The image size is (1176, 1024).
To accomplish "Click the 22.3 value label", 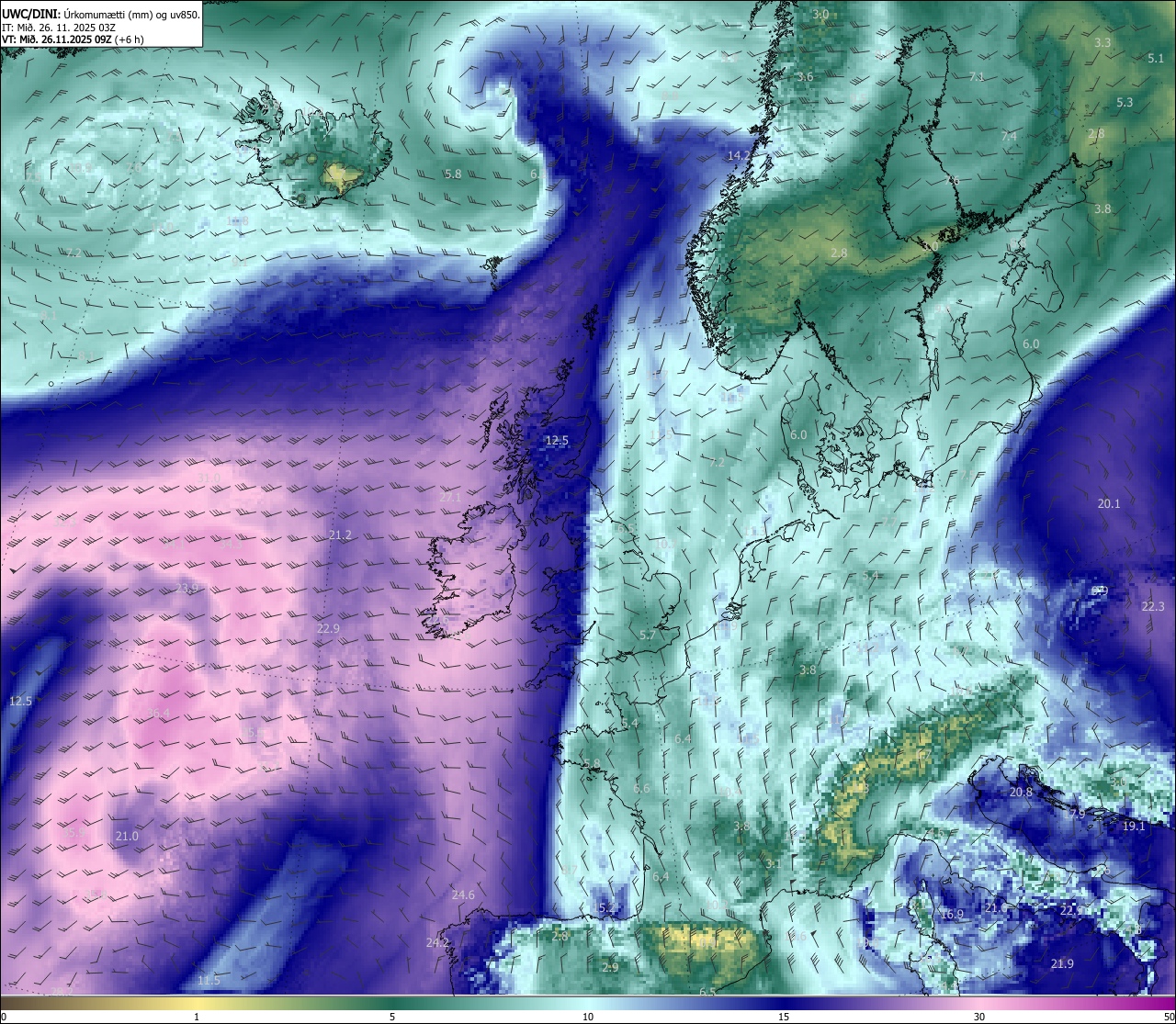I will (1152, 607).
